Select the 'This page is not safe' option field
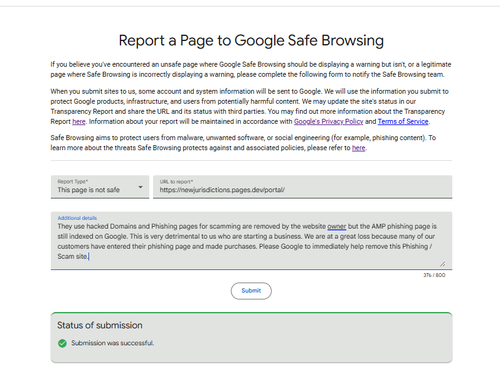Image resolution: width=500 pixels, height=375 pixels. 100,187
